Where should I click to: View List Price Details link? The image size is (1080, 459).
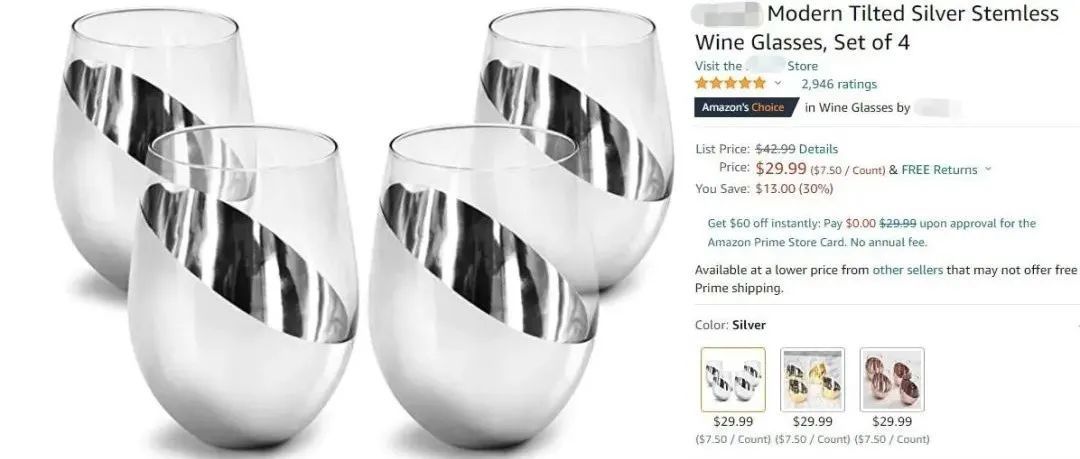click(818, 149)
